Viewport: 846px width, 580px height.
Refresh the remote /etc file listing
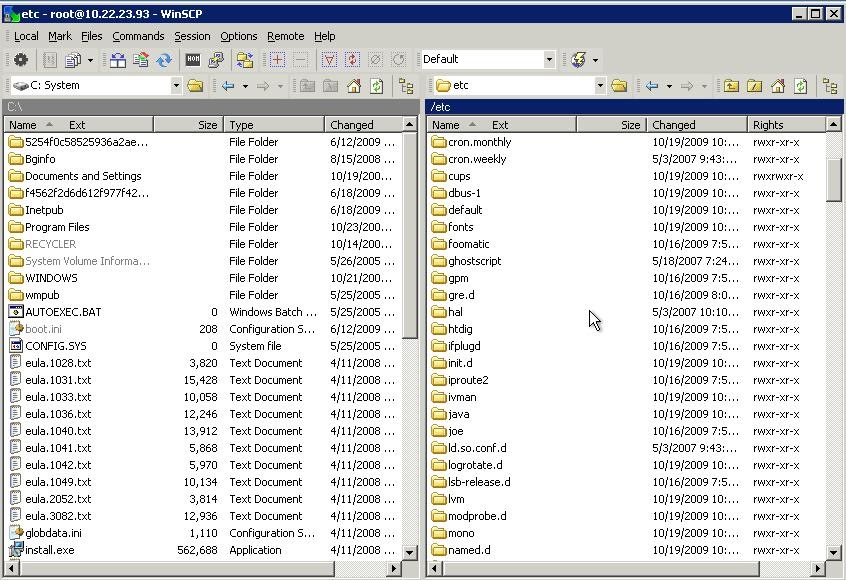pyautogui.click(x=799, y=86)
